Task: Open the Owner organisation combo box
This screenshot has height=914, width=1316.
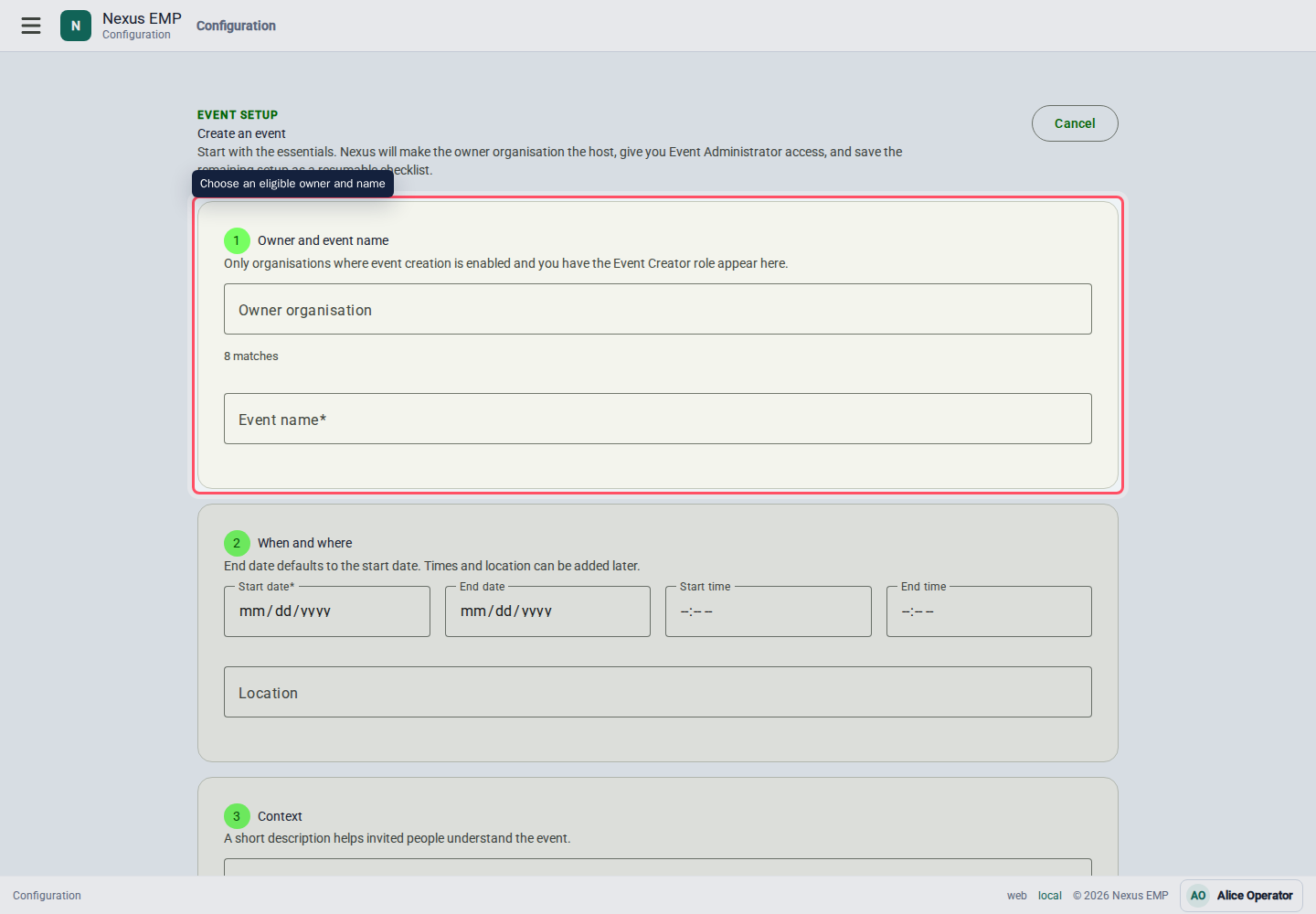Action: point(658,309)
